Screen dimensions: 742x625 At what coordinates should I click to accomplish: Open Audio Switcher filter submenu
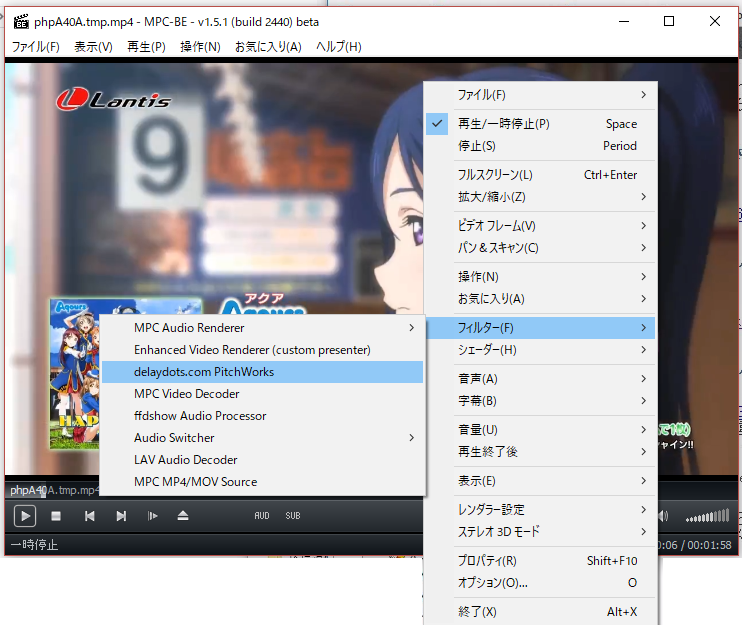pos(263,438)
